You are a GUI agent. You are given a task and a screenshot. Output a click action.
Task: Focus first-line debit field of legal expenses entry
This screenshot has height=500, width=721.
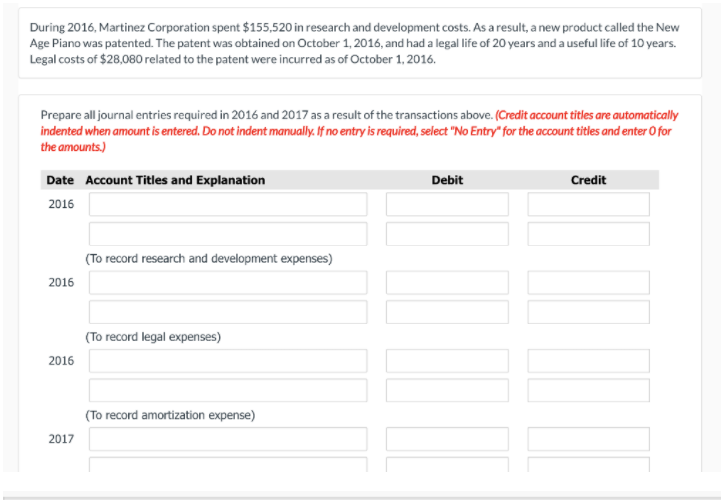(447, 282)
